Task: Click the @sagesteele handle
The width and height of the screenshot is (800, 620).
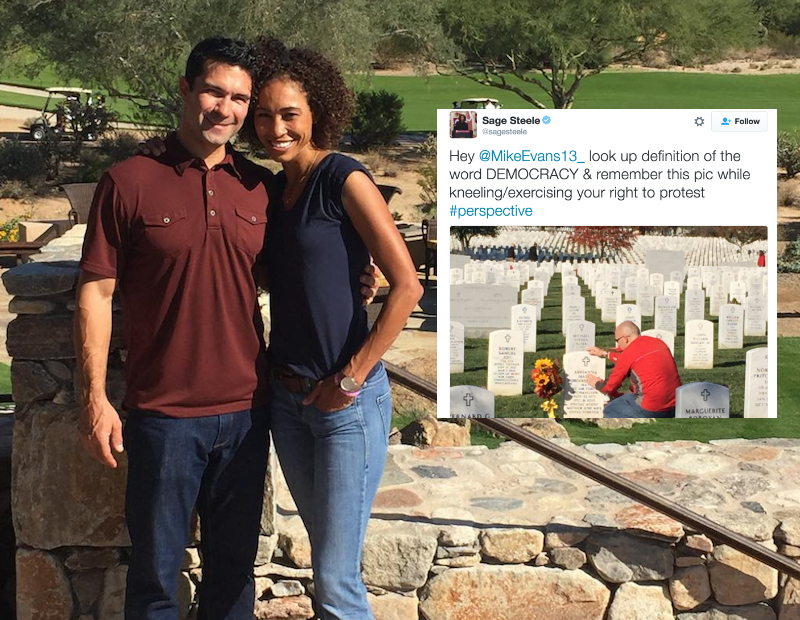Action: tap(505, 132)
